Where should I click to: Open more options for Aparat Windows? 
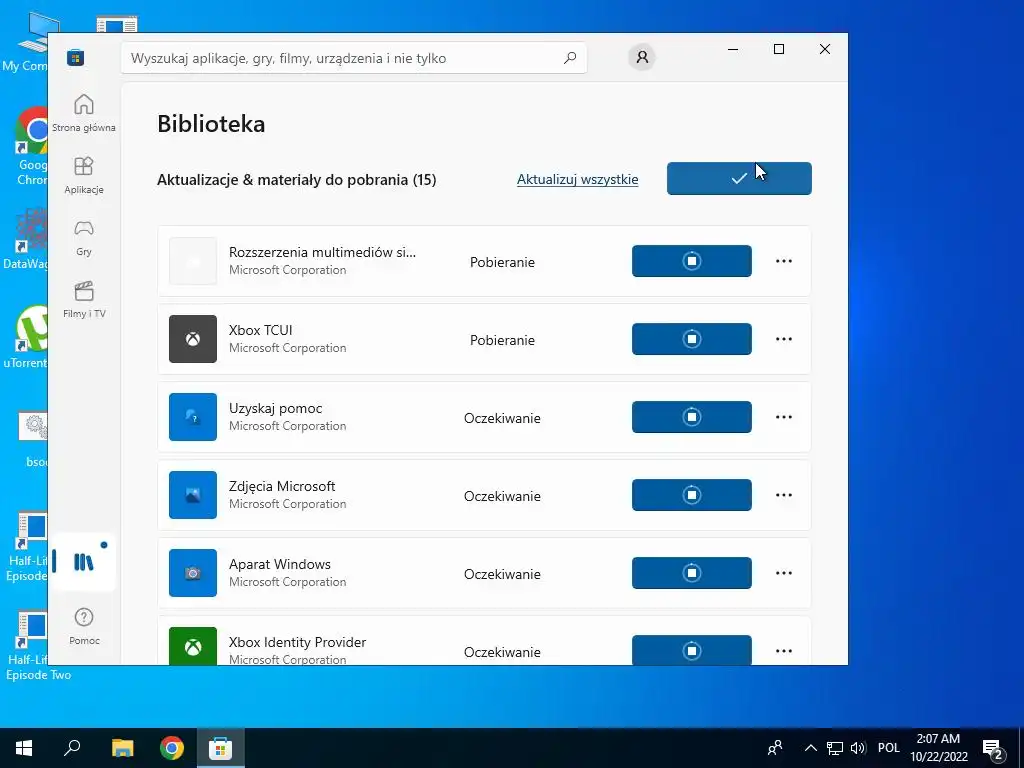(x=784, y=573)
